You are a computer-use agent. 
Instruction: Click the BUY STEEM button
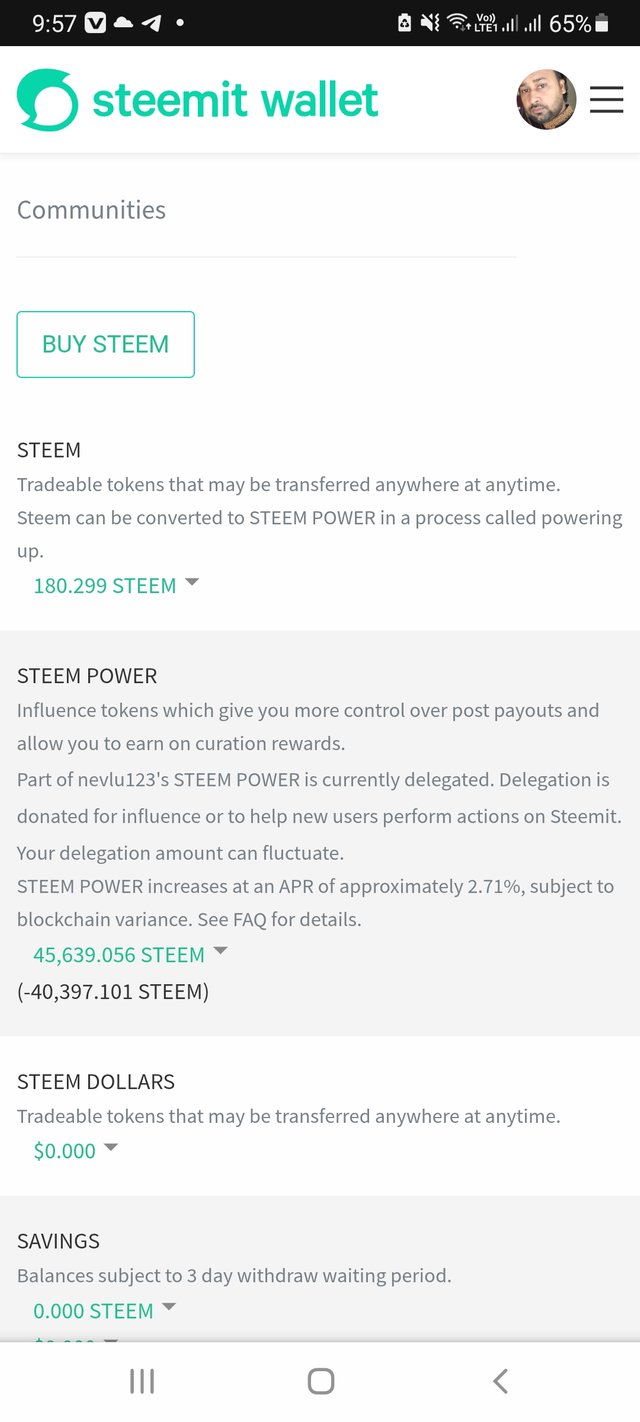click(x=105, y=344)
